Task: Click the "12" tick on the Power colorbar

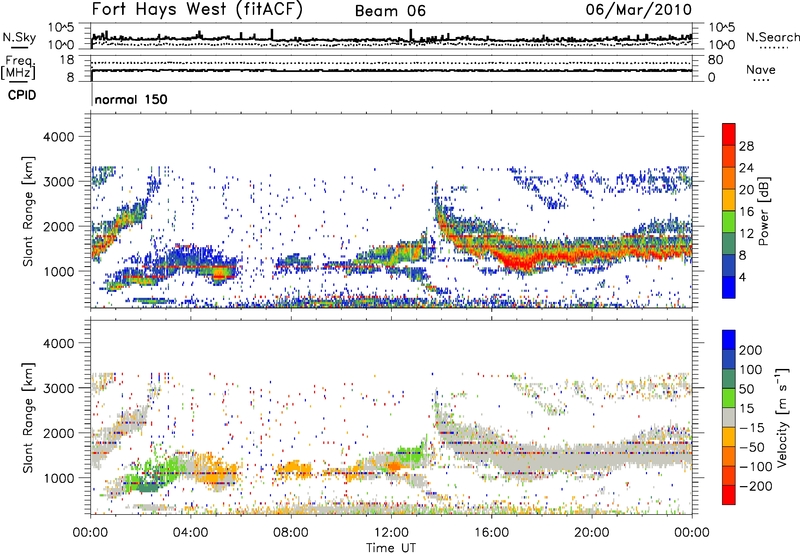Action: click(746, 234)
